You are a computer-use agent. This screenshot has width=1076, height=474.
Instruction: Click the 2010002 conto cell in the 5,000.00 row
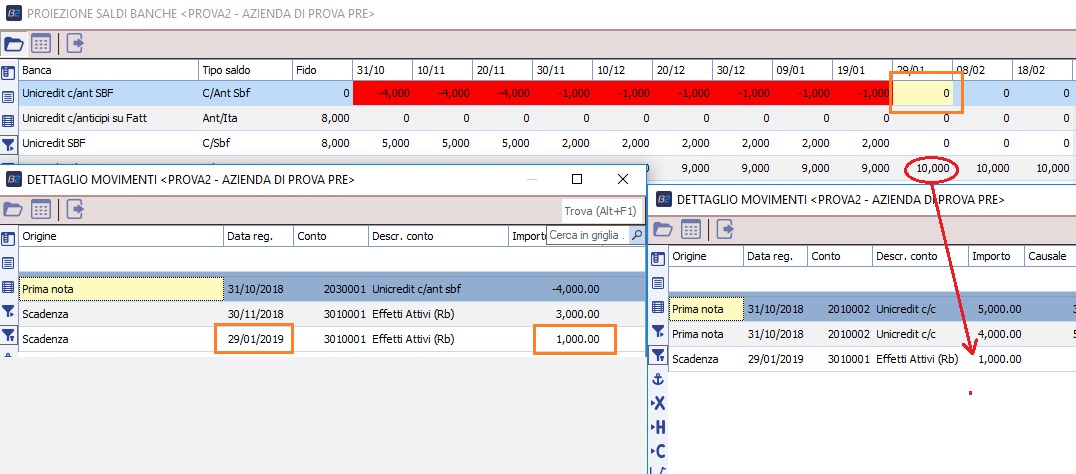tap(841, 309)
